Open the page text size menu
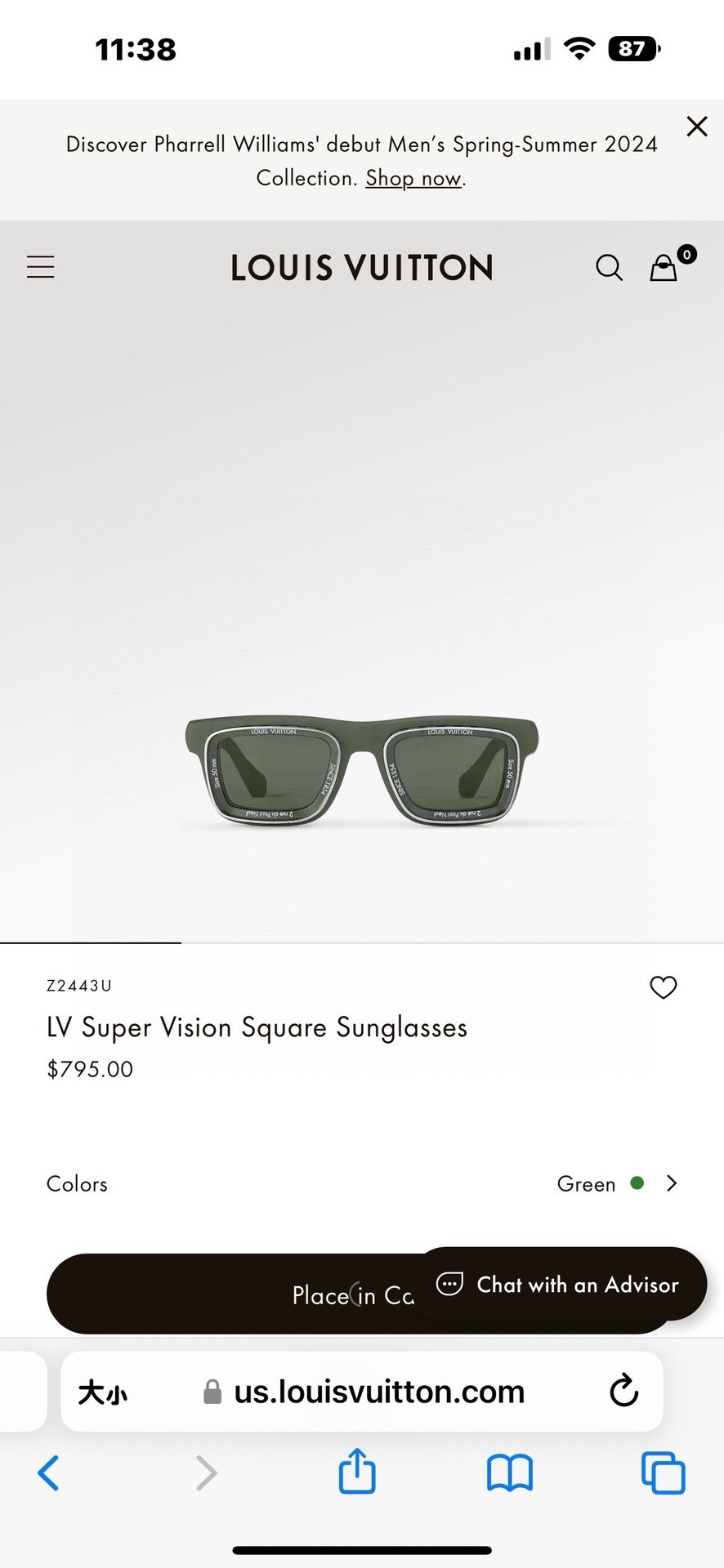 point(103,1392)
